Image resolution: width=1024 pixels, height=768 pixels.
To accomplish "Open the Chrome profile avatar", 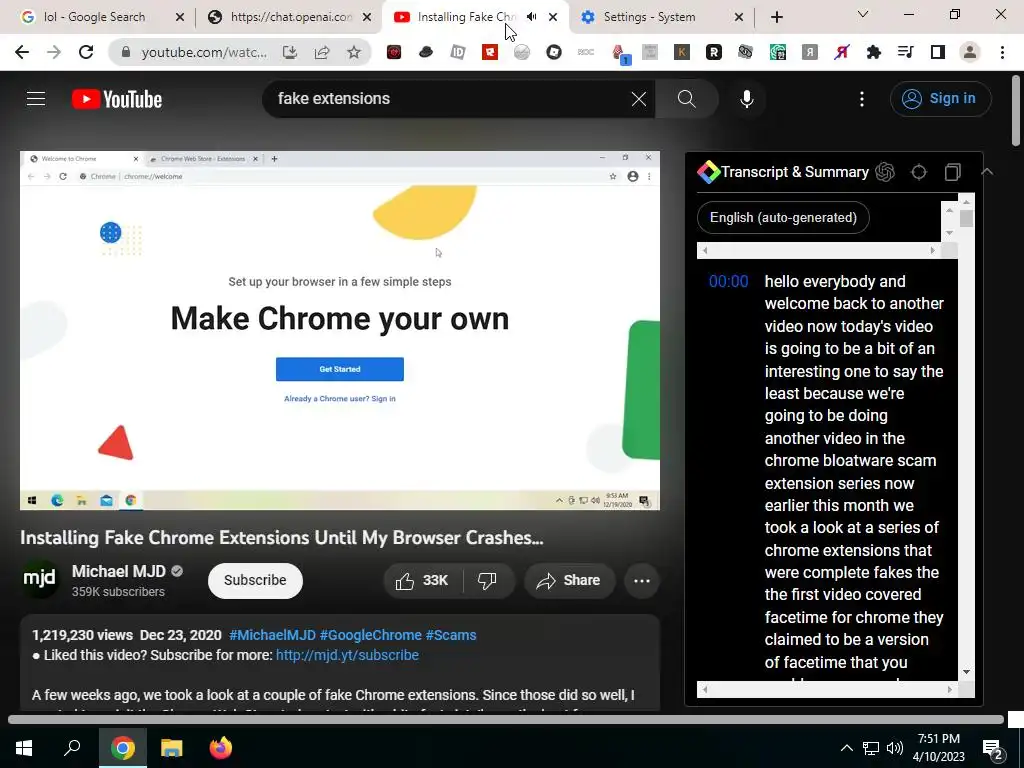I will 970,52.
